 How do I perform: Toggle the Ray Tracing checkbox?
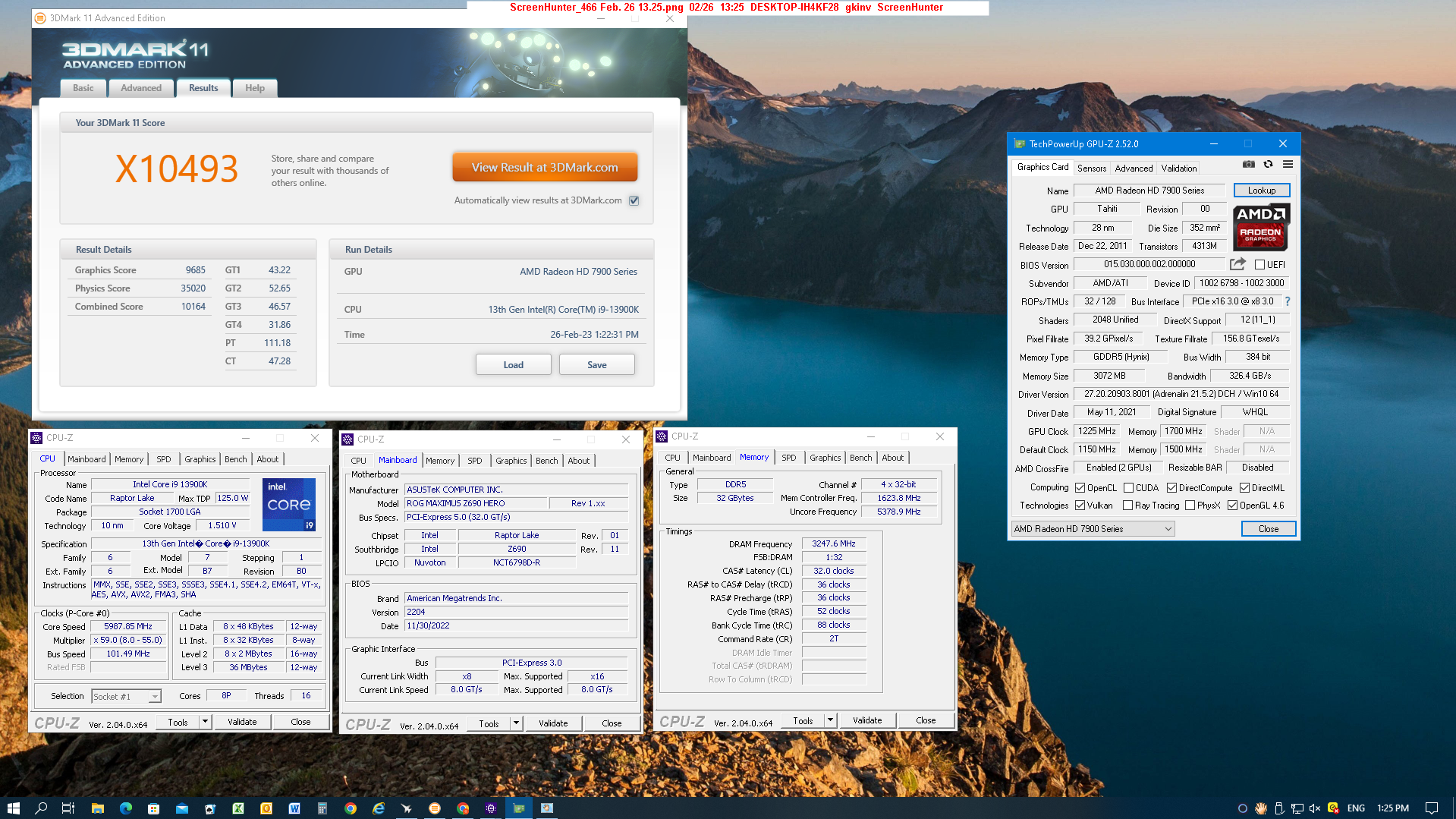click(x=1128, y=506)
